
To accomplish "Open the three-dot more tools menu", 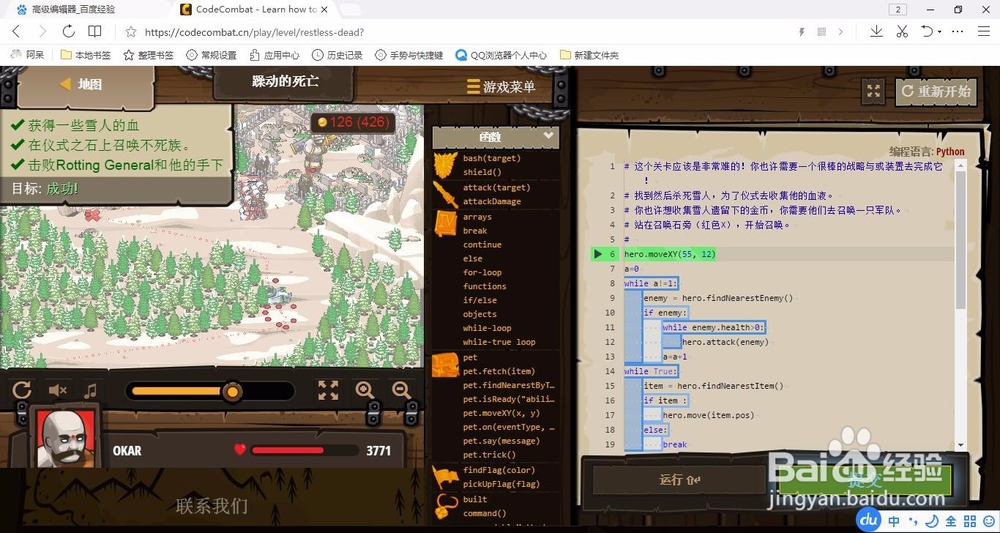I will pos(957,31).
